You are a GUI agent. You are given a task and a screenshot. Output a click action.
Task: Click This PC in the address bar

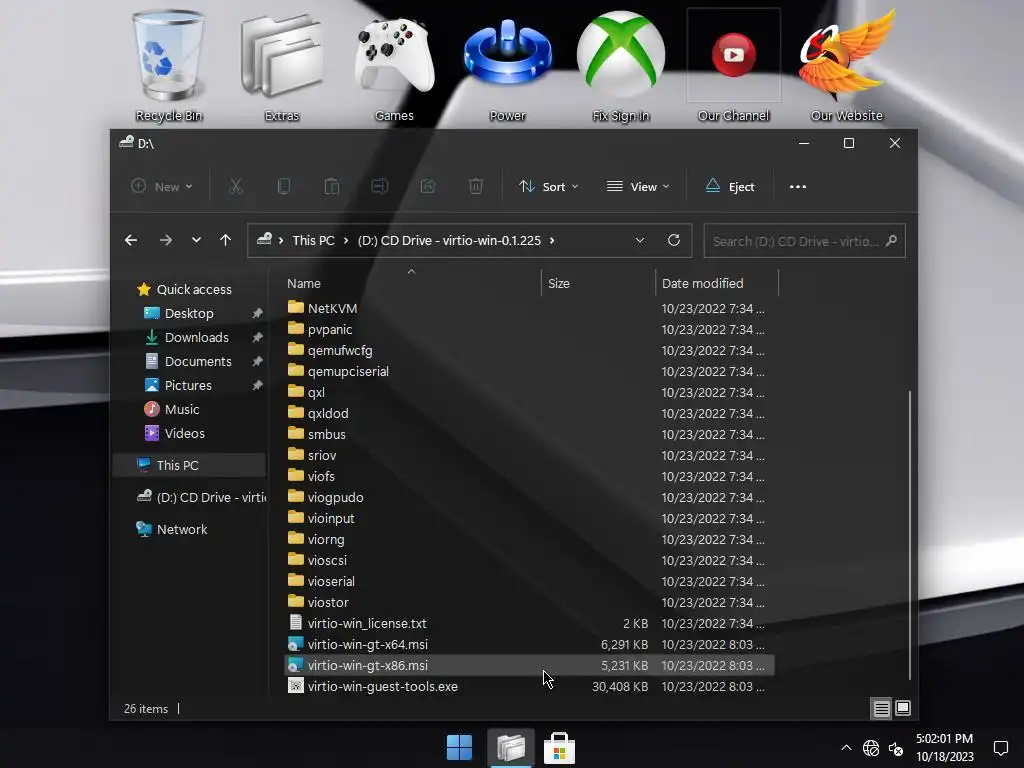pyautogui.click(x=313, y=240)
